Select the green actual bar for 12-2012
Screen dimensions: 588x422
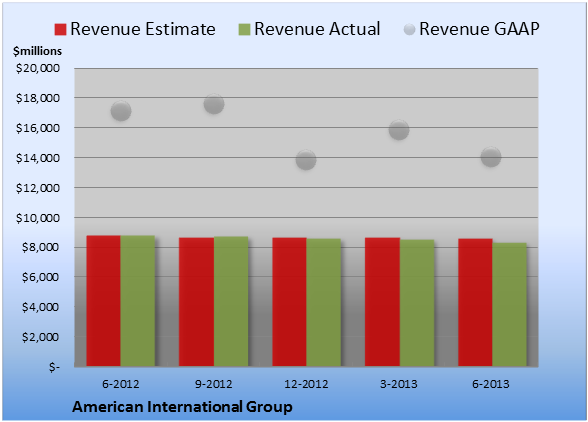pos(324,302)
